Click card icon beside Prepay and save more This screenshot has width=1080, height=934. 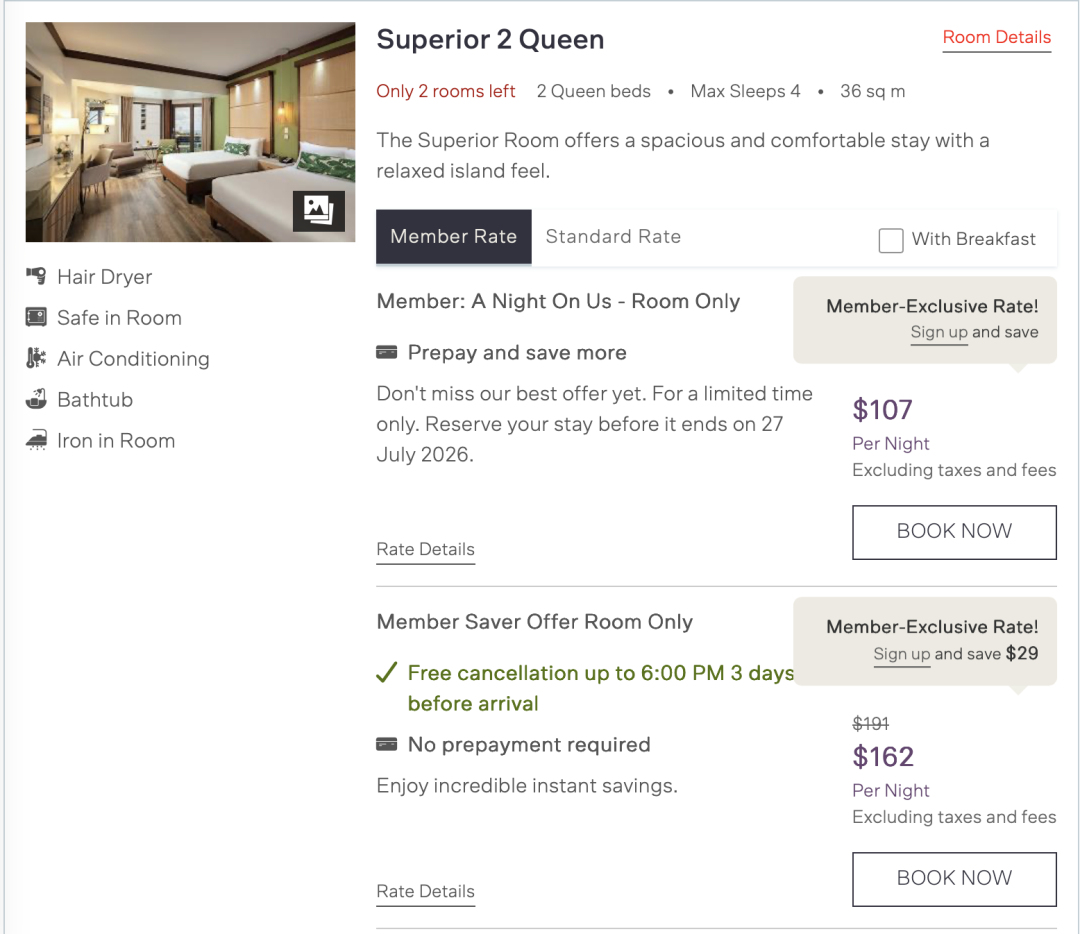pos(386,353)
